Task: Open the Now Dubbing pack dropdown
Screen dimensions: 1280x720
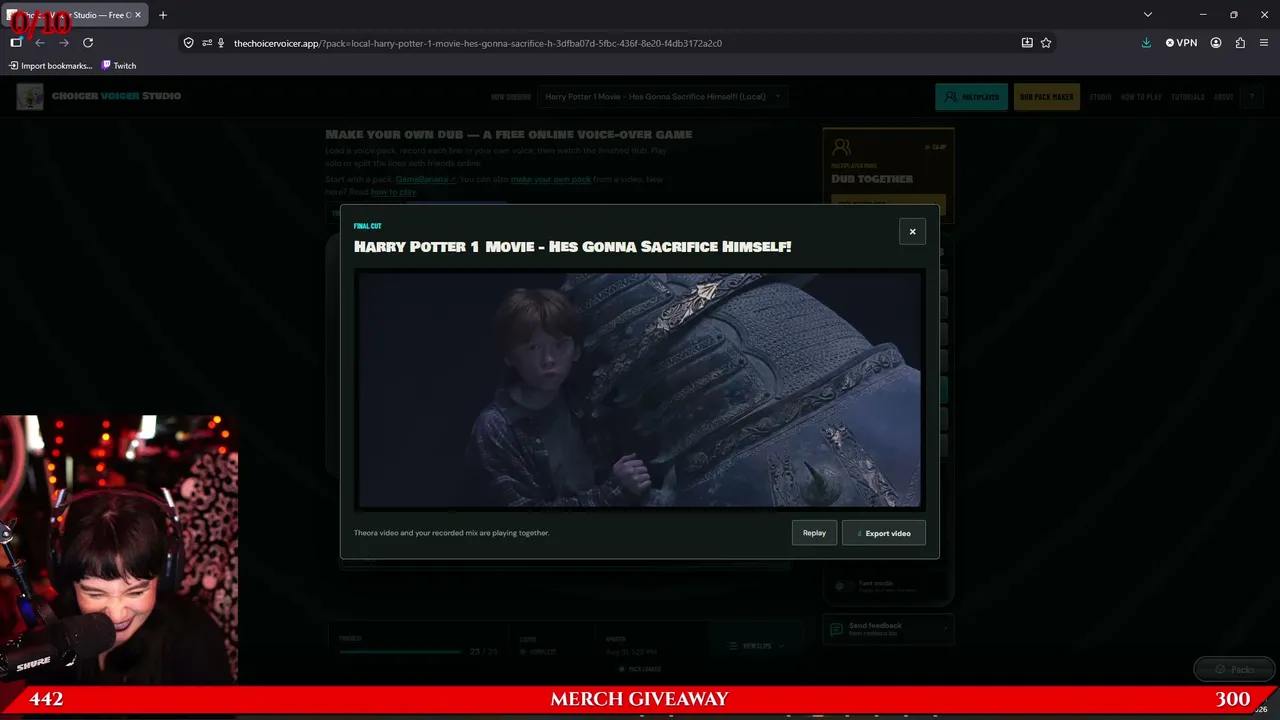Action: click(x=663, y=97)
